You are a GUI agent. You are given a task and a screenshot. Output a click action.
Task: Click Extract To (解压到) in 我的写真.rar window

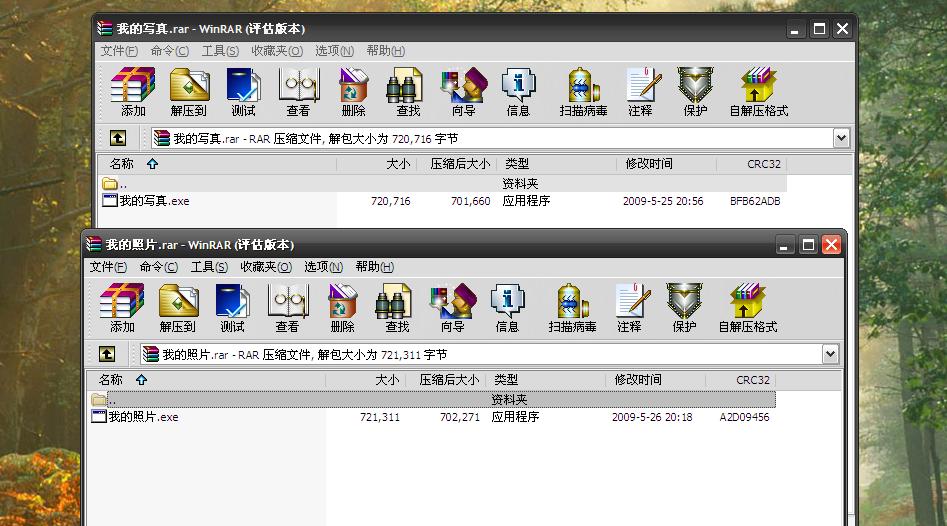click(x=189, y=92)
